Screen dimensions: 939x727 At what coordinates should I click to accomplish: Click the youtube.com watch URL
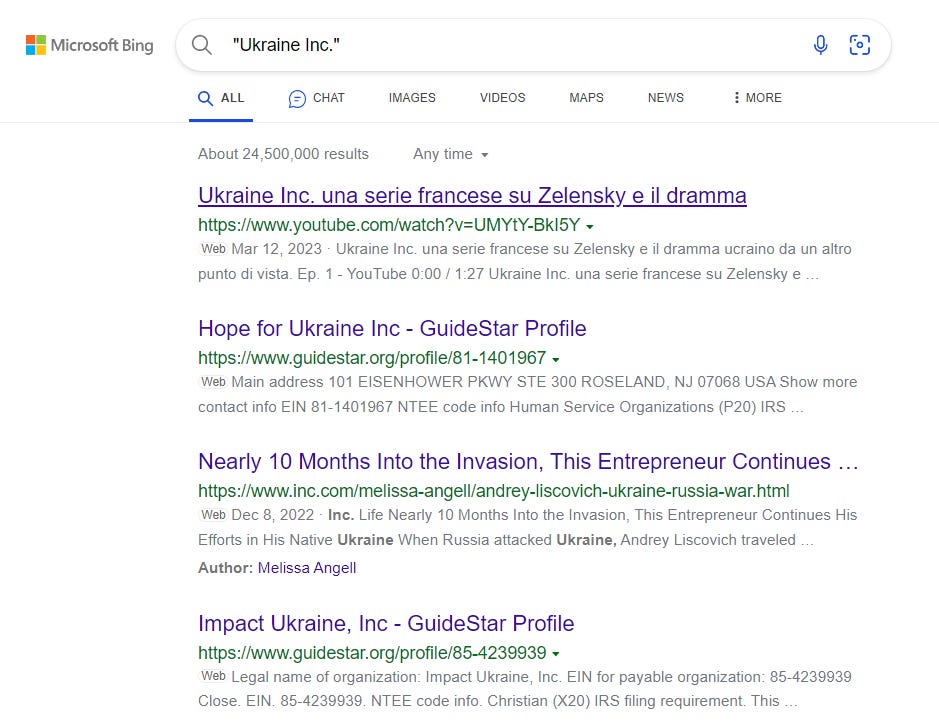pos(389,225)
